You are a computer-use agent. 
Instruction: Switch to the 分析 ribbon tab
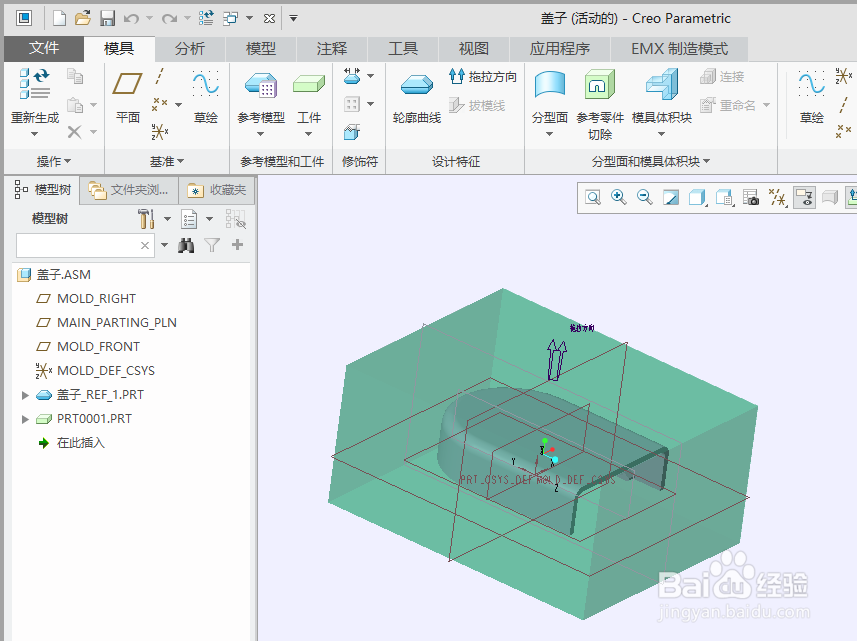tap(190, 49)
